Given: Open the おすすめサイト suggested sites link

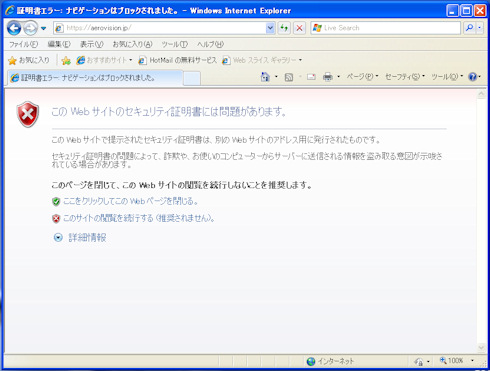Looking at the screenshot, I should click(104, 60).
